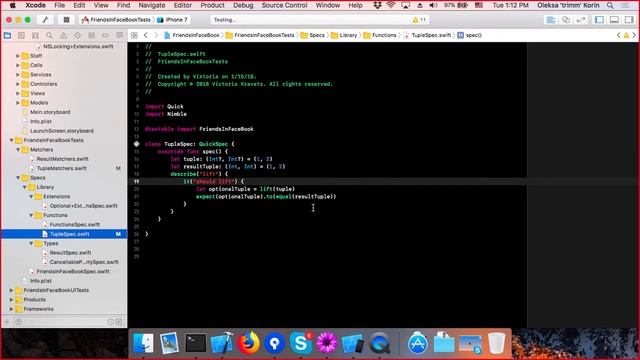Open Firefox from the Dock
Image resolution: width=640 pixels, height=360 pixels.
(x=249, y=343)
